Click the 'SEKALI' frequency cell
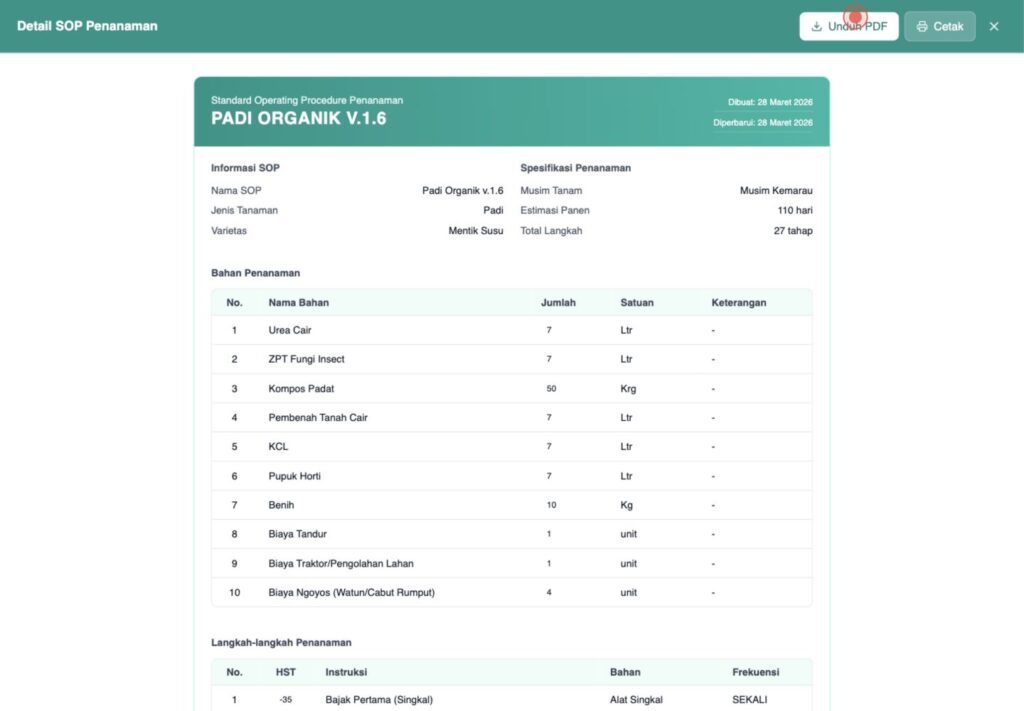This screenshot has width=1024, height=711. tap(750, 700)
